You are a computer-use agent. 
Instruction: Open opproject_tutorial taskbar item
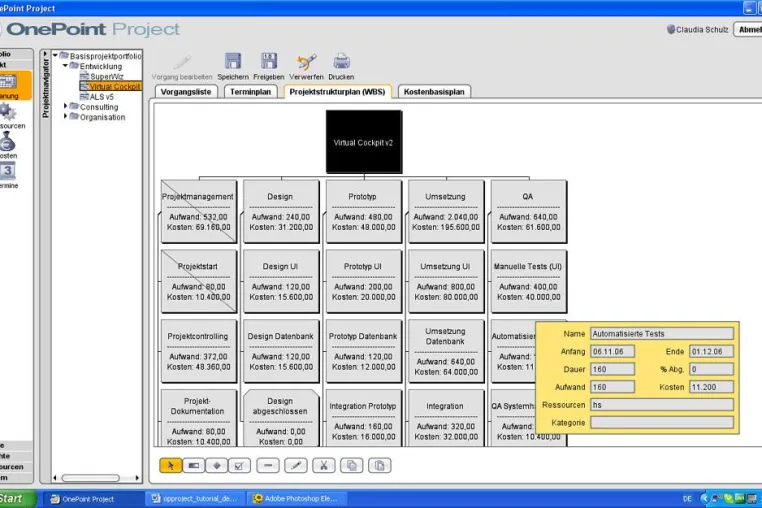(194, 499)
